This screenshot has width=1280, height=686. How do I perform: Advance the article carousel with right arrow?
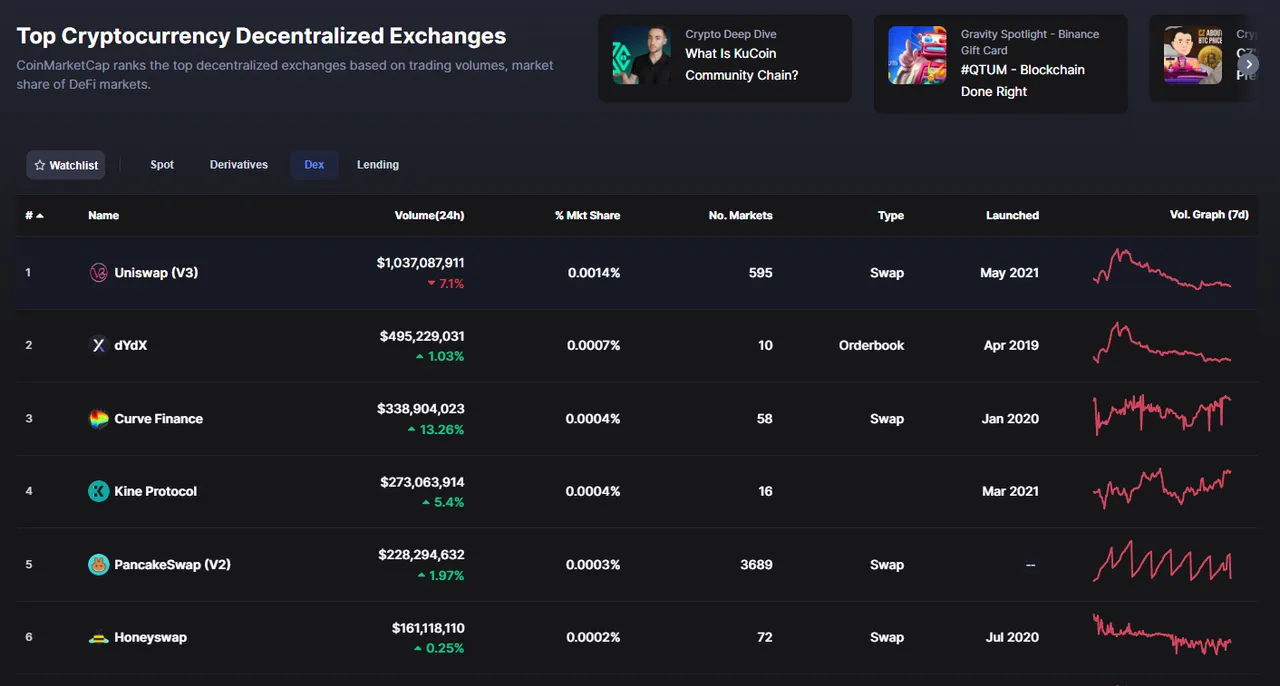click(1248, 65)
